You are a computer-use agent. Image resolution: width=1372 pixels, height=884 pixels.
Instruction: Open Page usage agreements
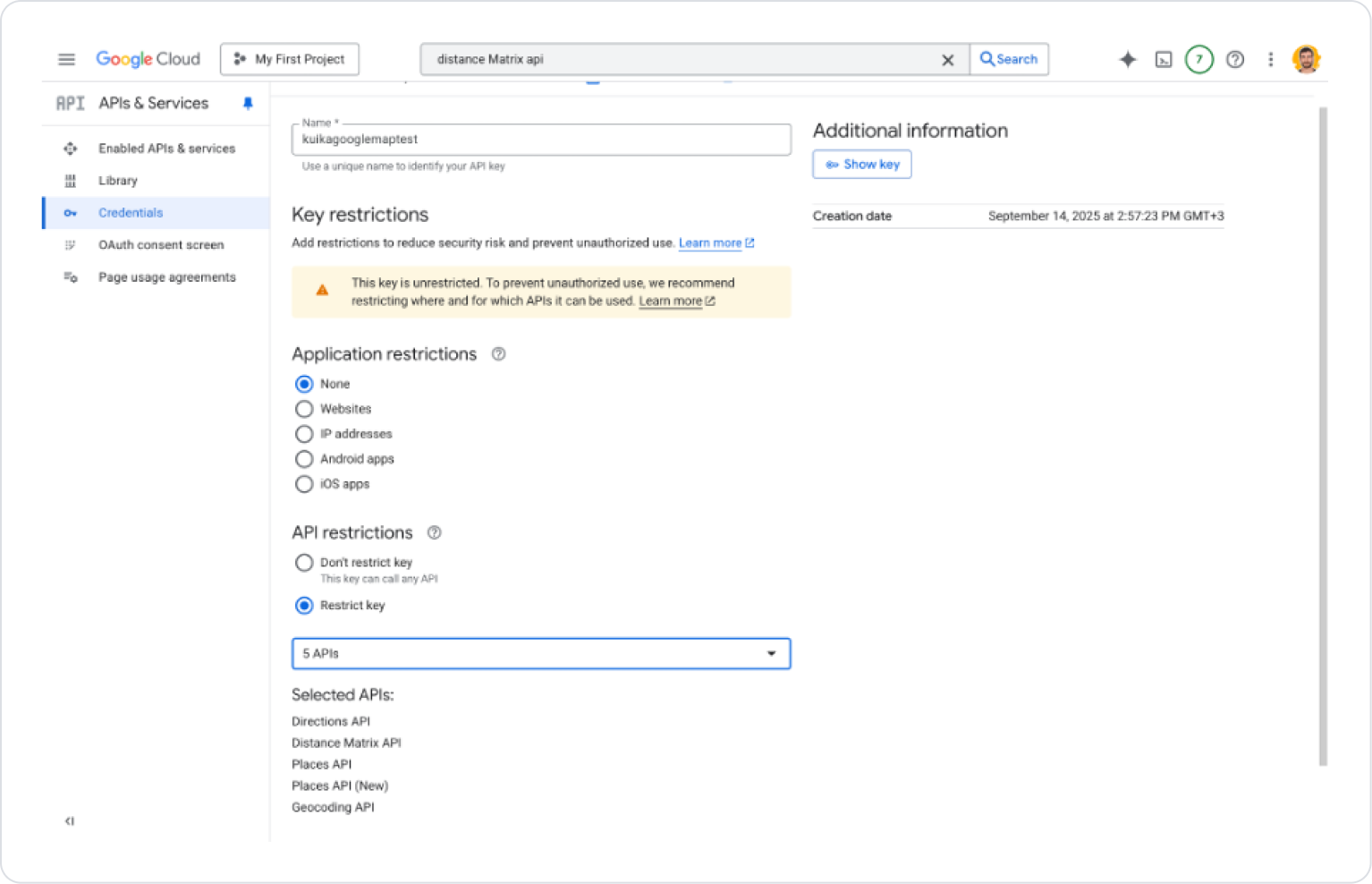point(167,277)
